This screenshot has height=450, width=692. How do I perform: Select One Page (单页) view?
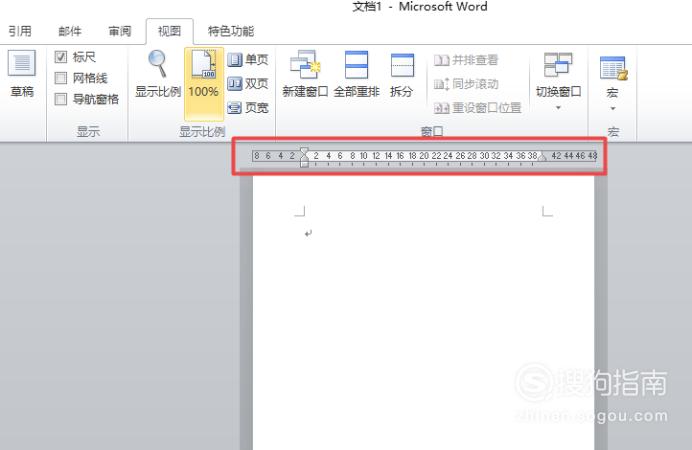[x=248, y=59]
